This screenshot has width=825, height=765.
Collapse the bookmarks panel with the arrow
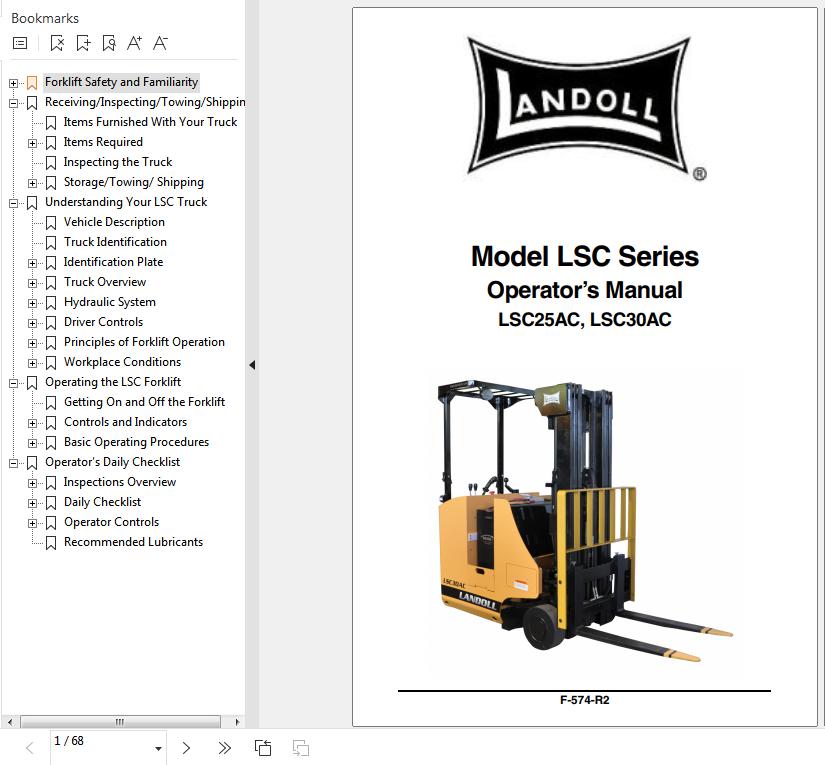(252, 365)
